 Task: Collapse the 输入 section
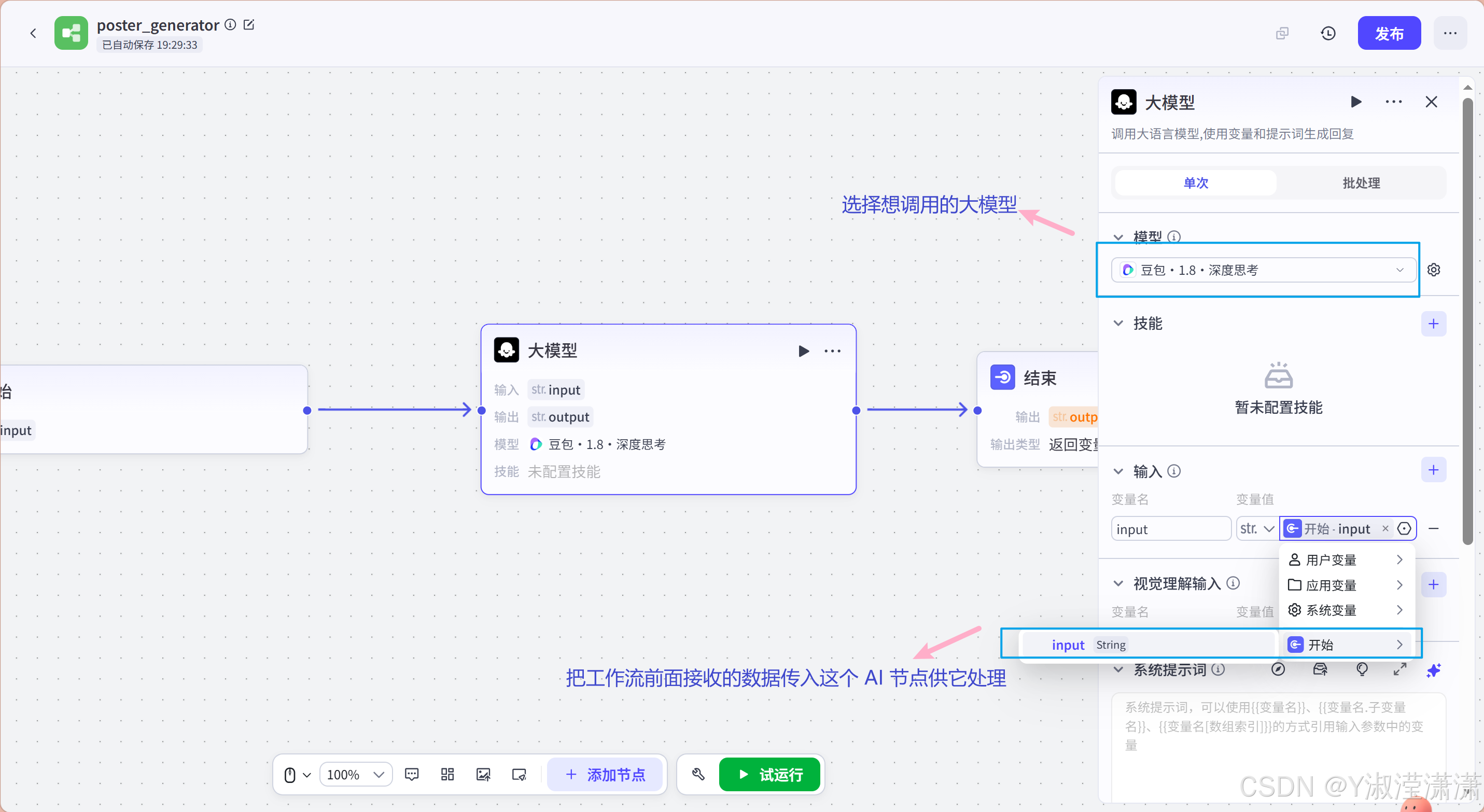tap(1118, 471)
